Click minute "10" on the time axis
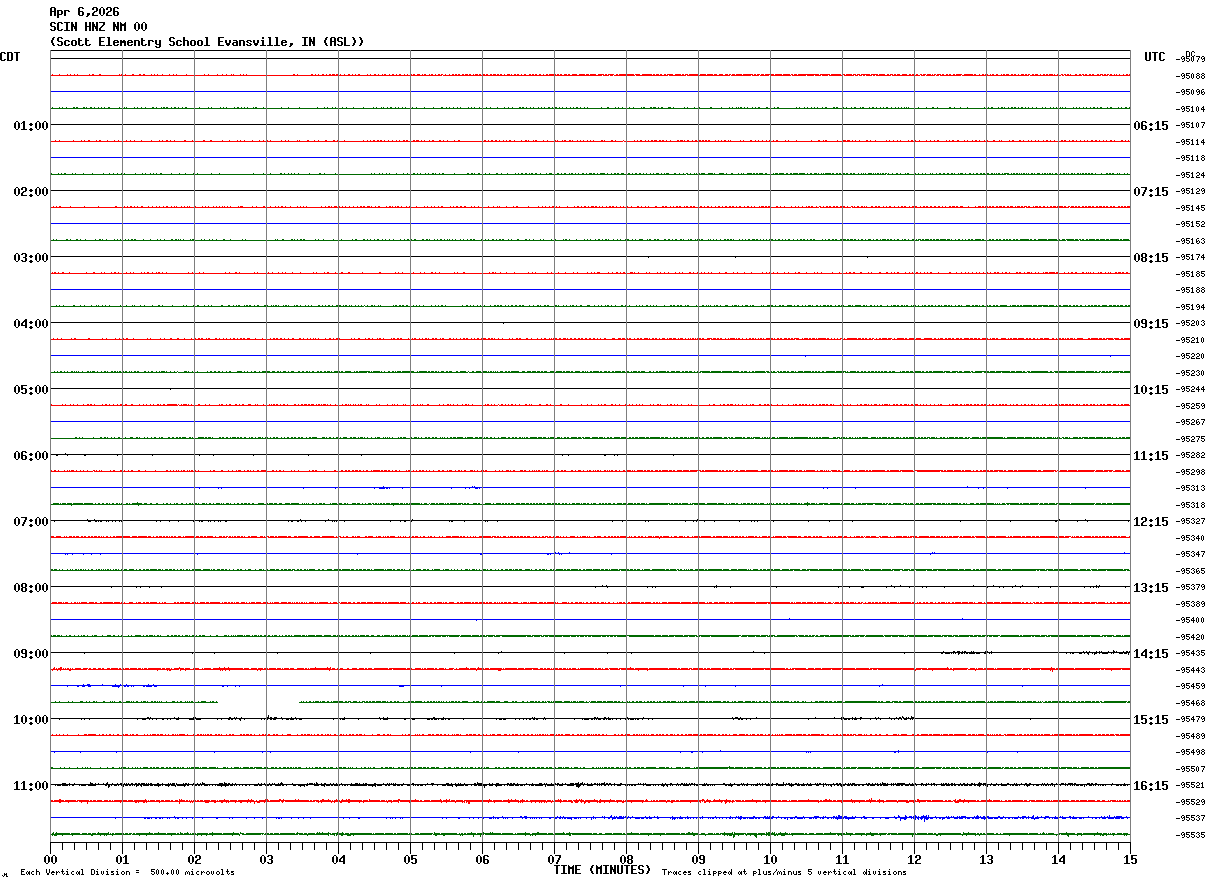1210x886 pixels. [x=770, y=860]
